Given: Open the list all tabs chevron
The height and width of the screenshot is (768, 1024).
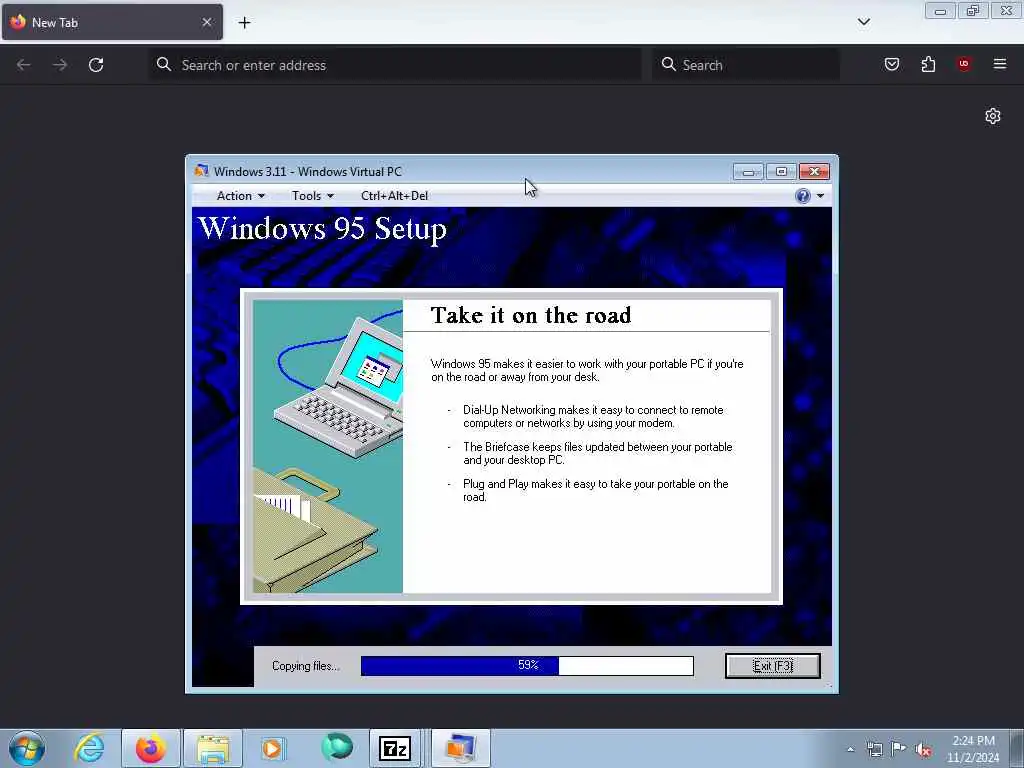Looking at the screenshot, I should [863, 22].
